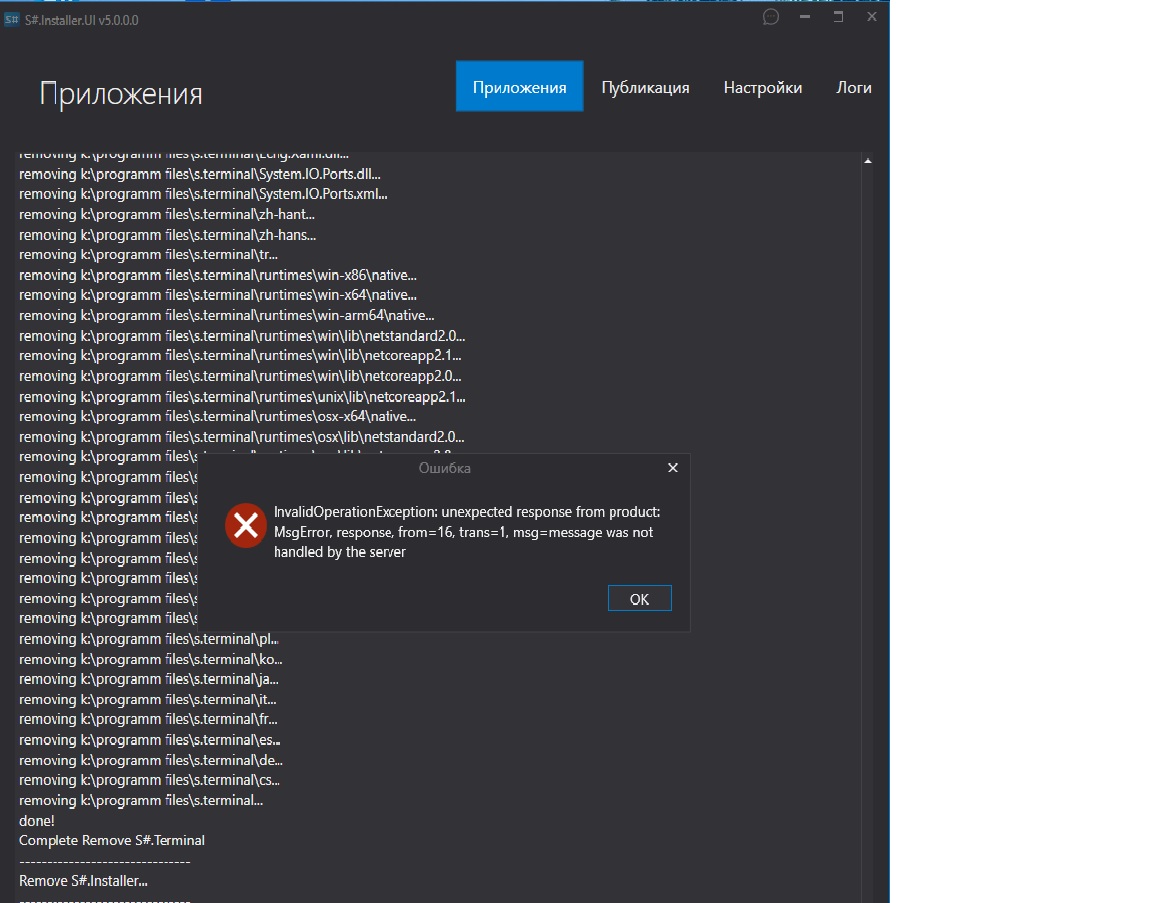1152x903 pixels.
Task: Click the InvalidOperationException error message text
Action: (x=466, y=532)
